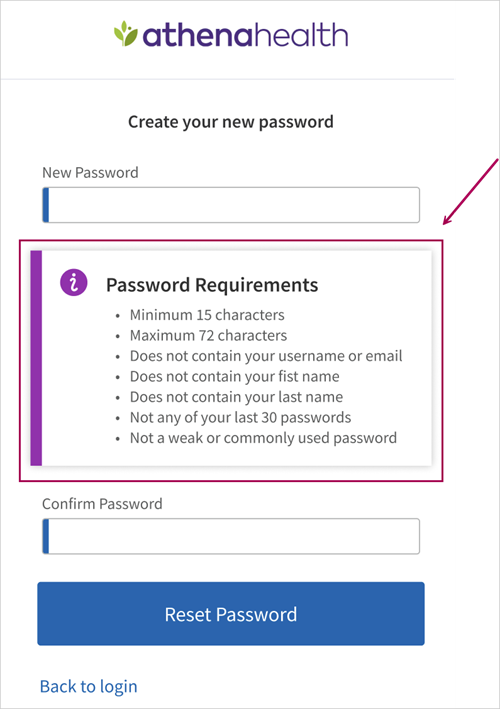This screenshot has height=709, width=500.
Task: Click the athenahealth leaf logo icon
Action: tap(126, 33)
